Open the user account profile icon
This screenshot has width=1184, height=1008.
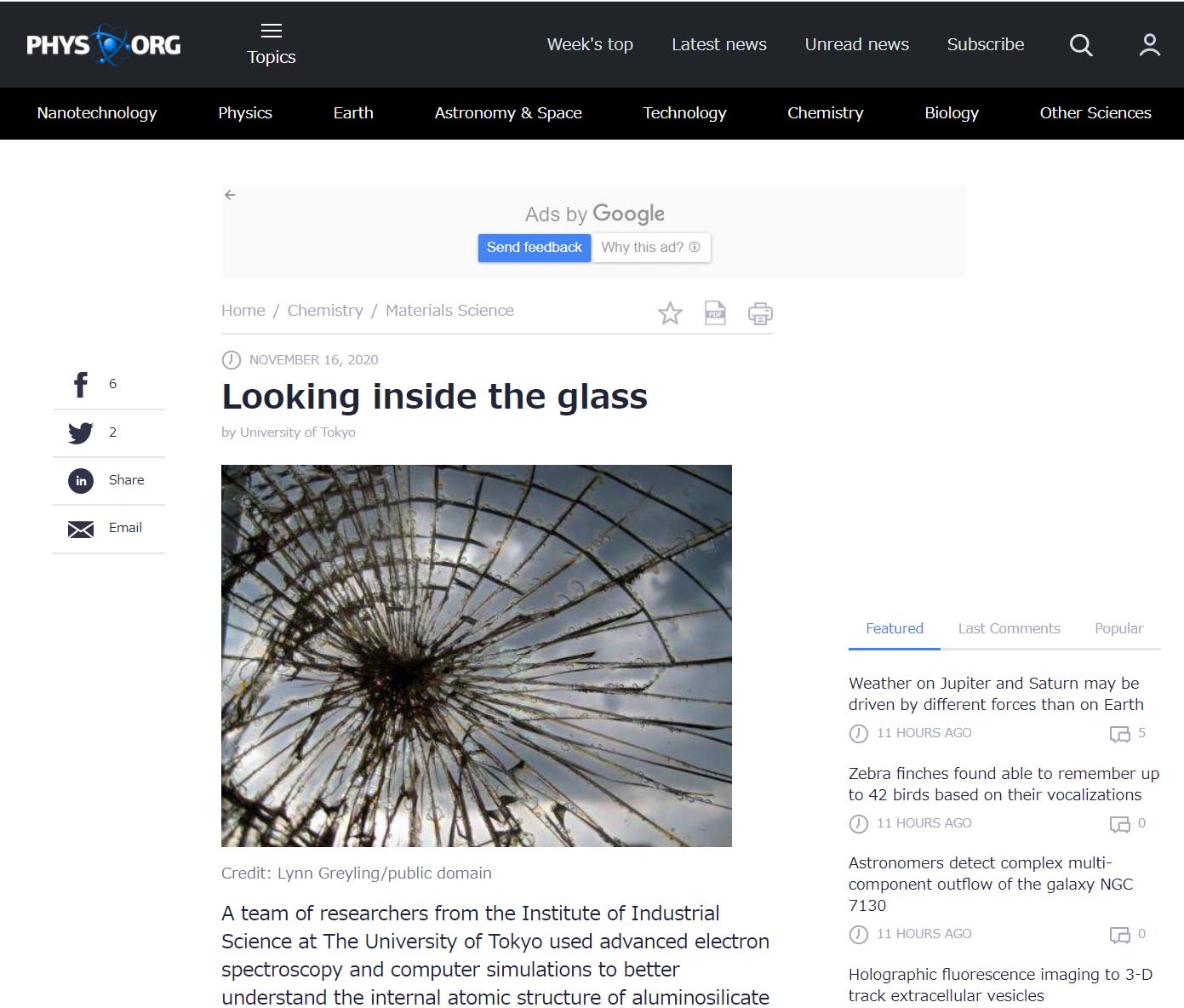click(x=1150, y=45)
